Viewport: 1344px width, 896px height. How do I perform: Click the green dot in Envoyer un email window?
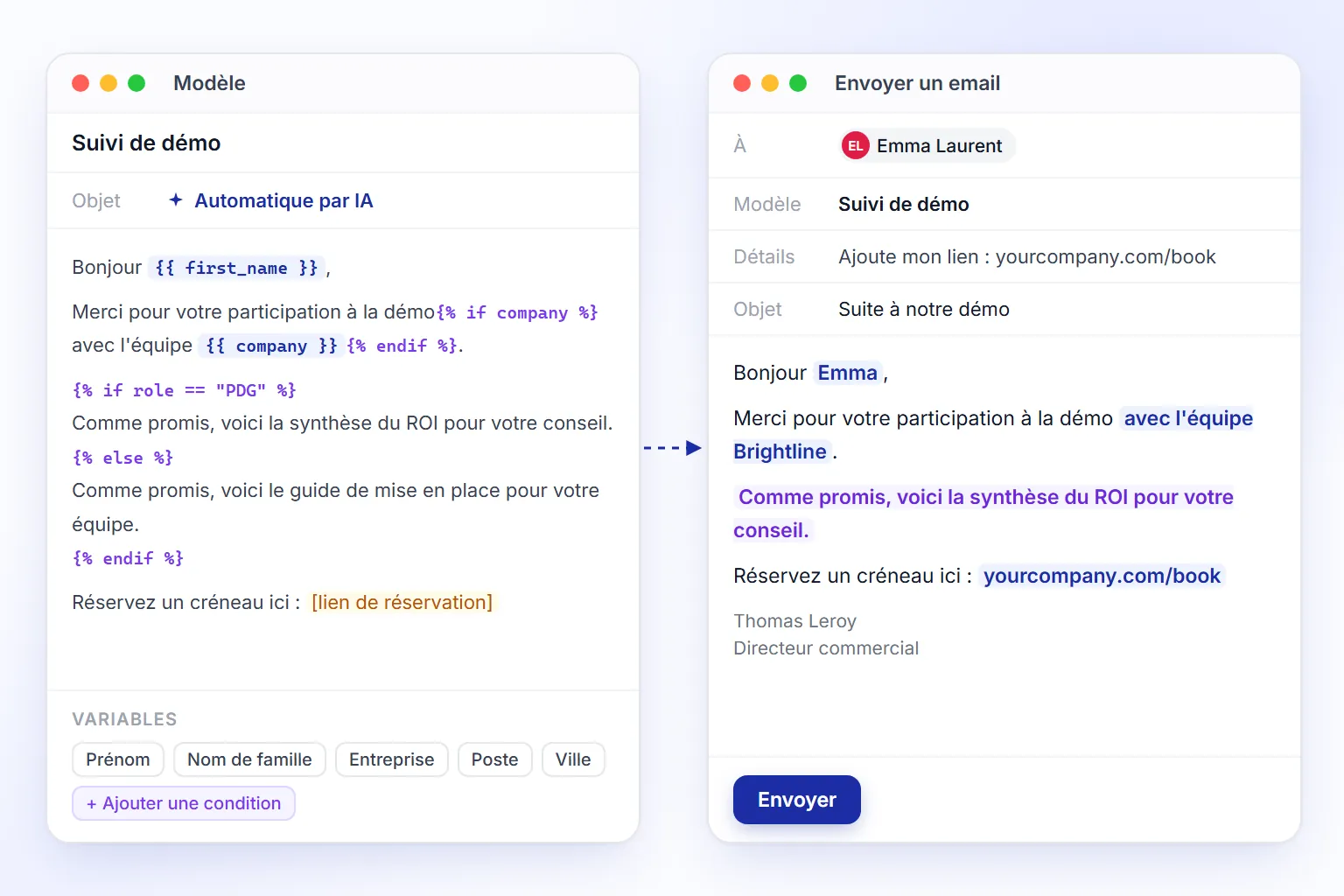(x=798, y=83)
